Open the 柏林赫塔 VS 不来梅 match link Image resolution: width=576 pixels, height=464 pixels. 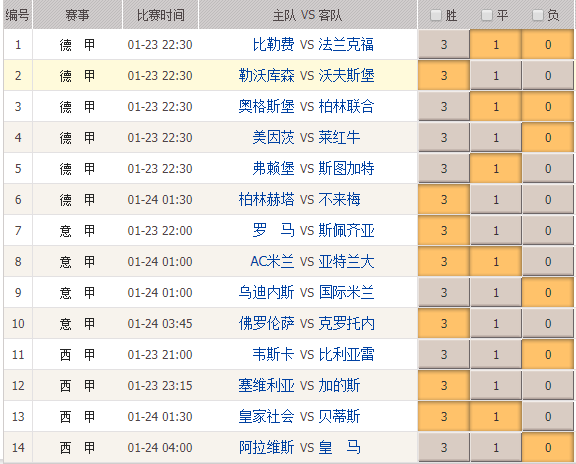pyautogui.click(x=299, y=199)
